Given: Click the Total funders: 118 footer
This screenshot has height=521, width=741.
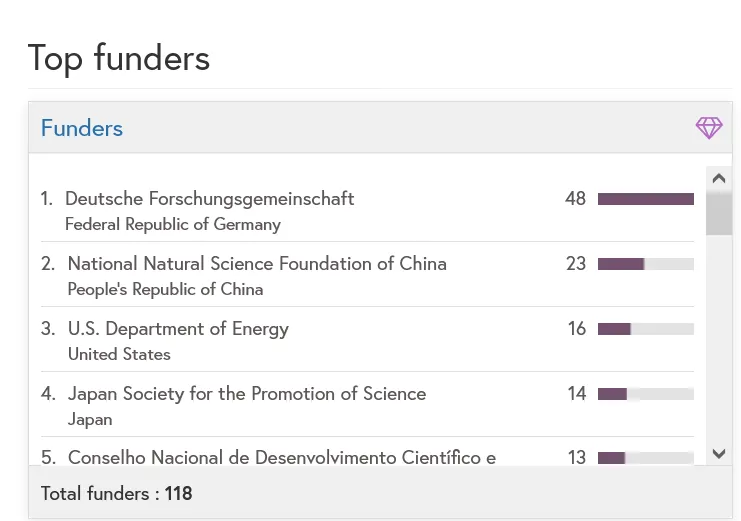Looking at the screenshot, I should coord(116,494).
